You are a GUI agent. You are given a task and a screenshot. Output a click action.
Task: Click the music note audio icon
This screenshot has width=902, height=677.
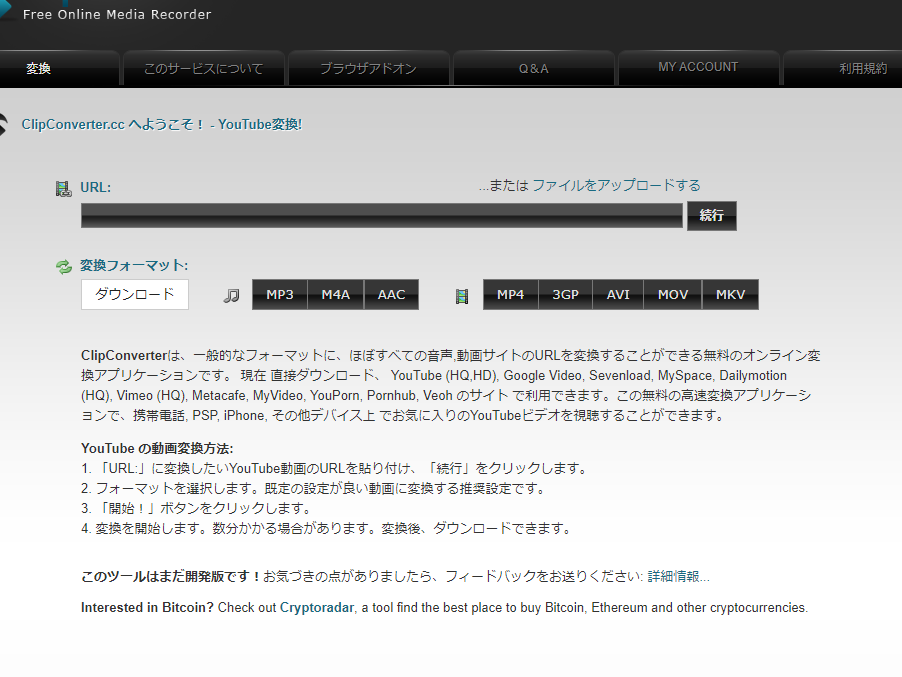point(231,296)
